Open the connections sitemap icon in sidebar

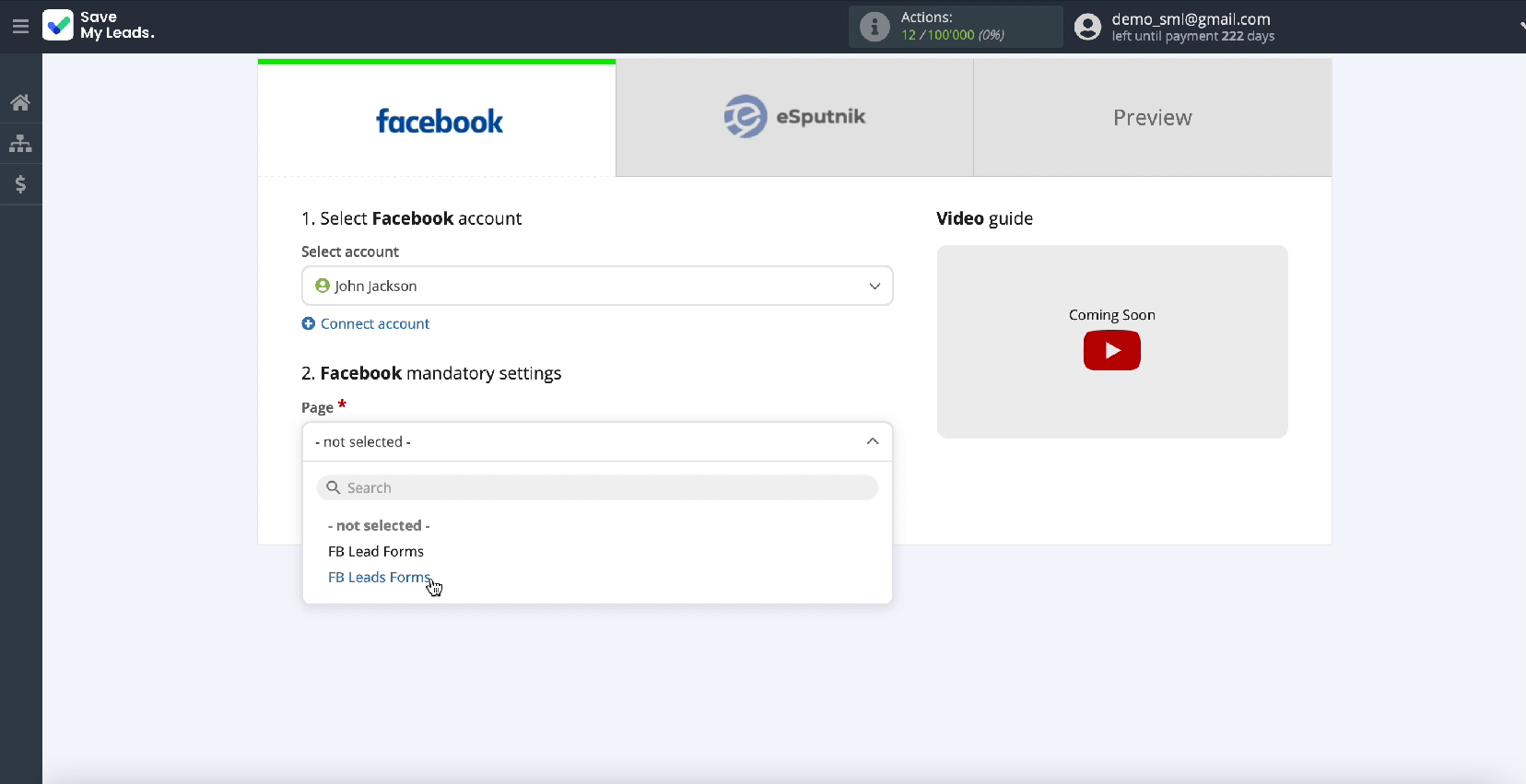20,144
